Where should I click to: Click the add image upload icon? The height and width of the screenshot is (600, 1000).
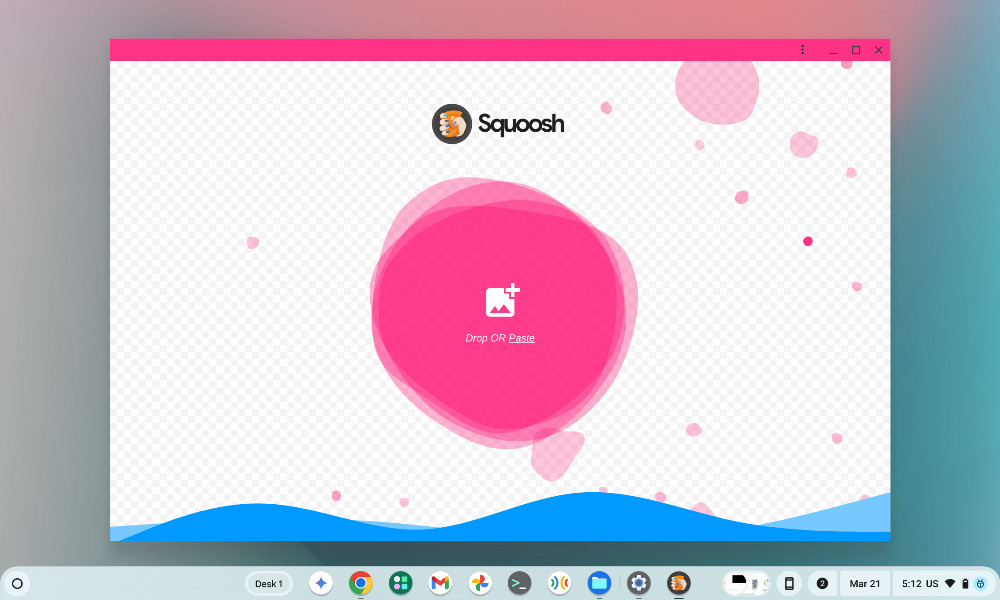(502, 300)
